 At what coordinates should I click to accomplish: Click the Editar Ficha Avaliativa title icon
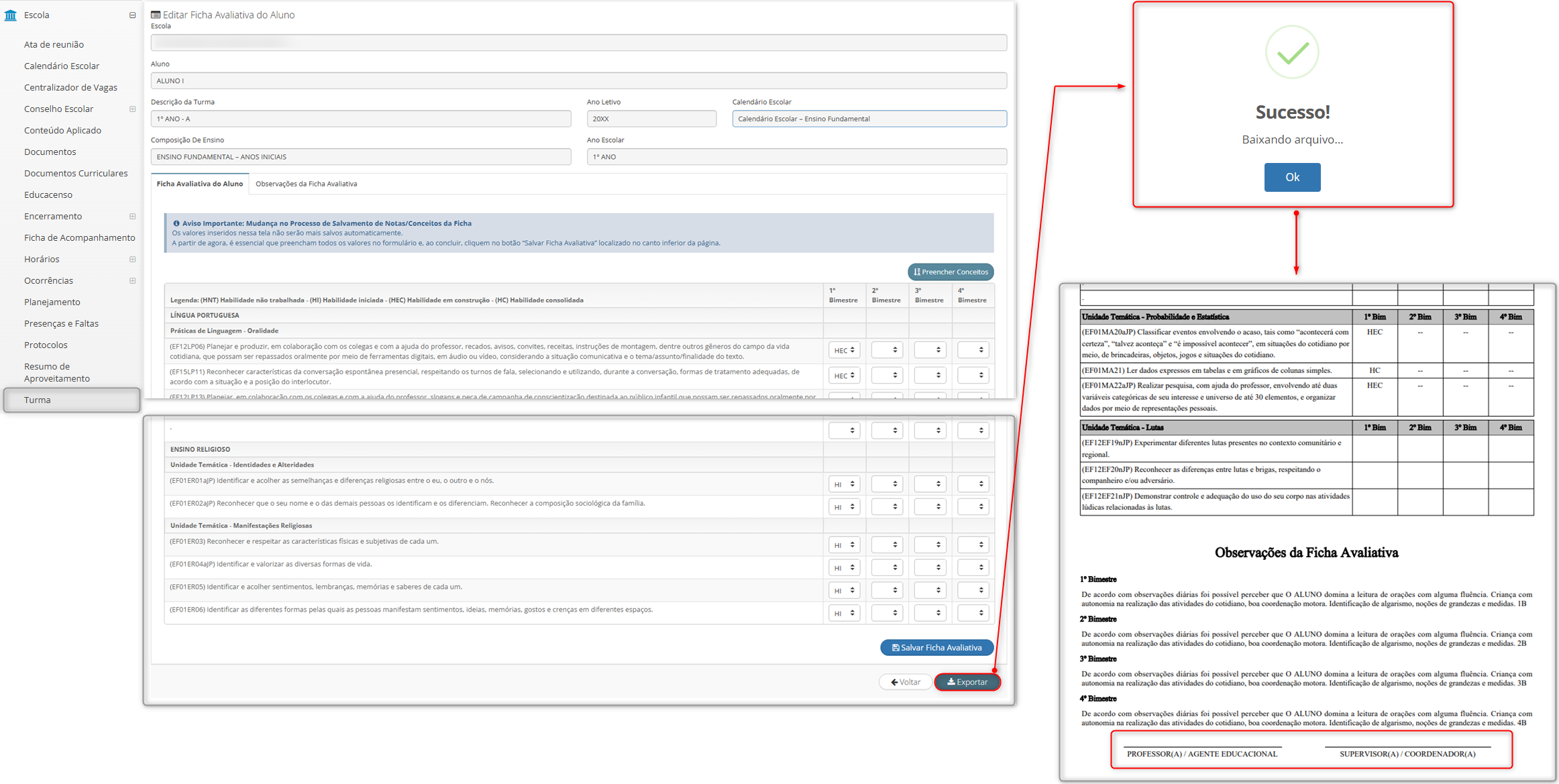click(x=156, y=15)
